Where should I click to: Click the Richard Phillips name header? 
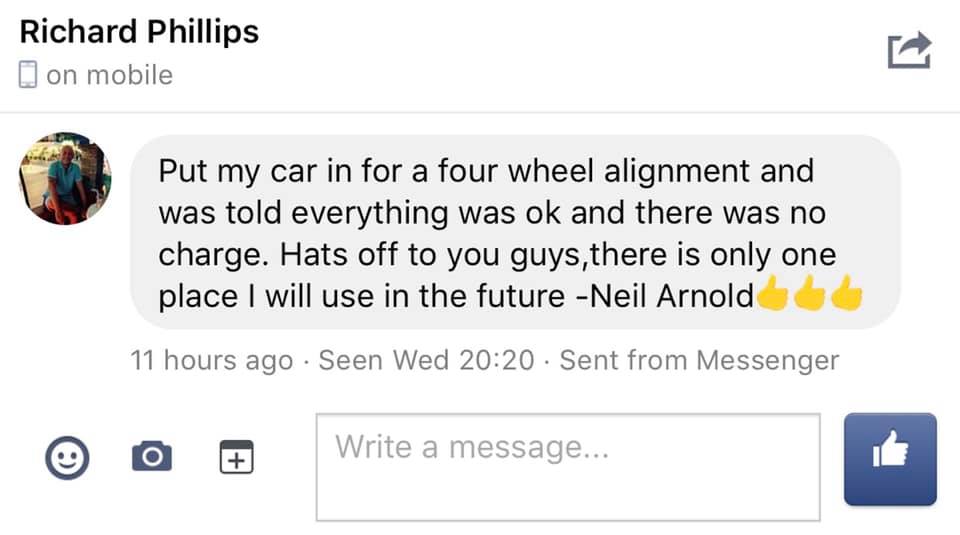139,31
